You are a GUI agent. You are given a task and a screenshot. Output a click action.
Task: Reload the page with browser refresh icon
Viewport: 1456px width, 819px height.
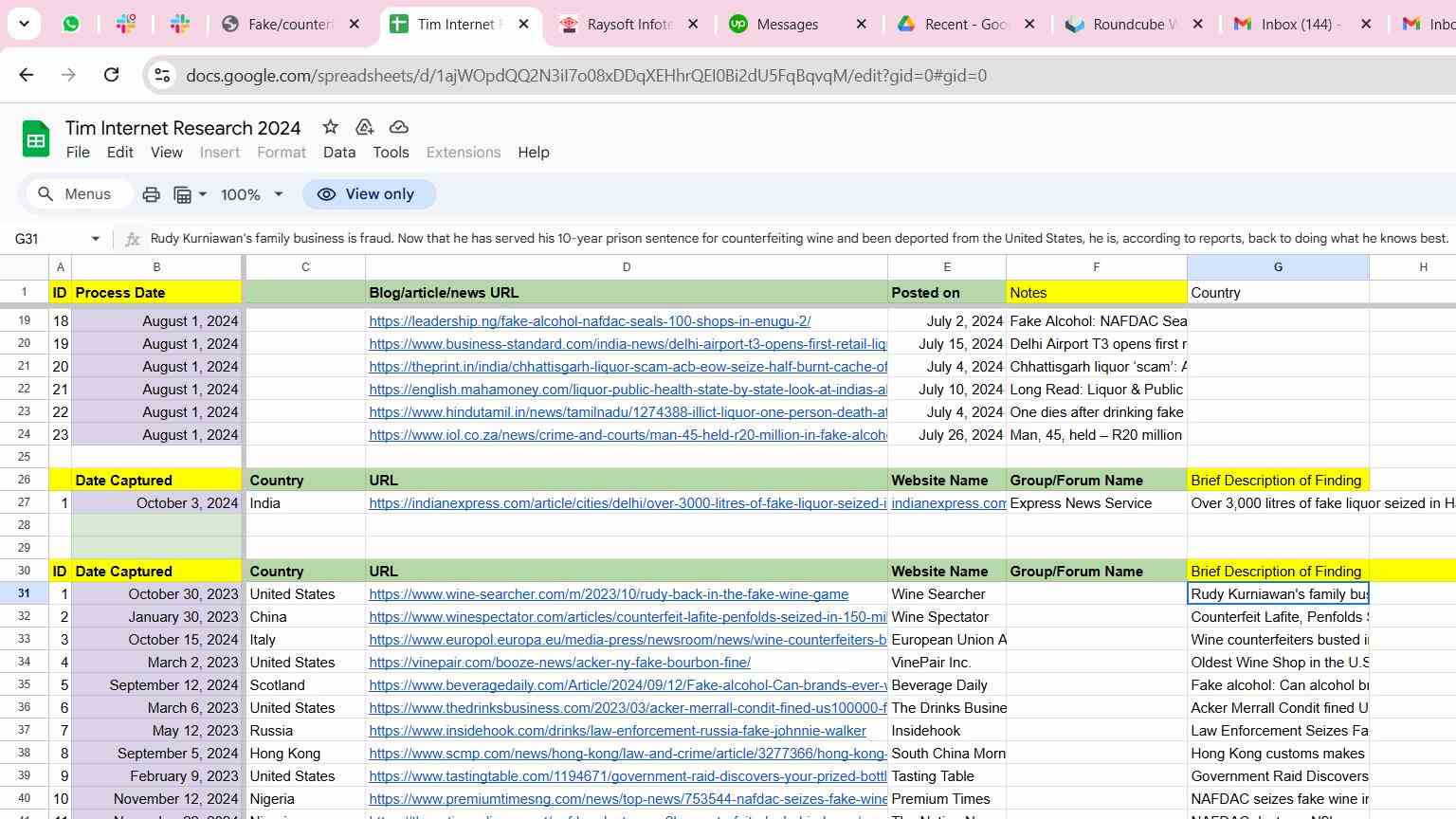pyautogui.click(x=111, y=75)
